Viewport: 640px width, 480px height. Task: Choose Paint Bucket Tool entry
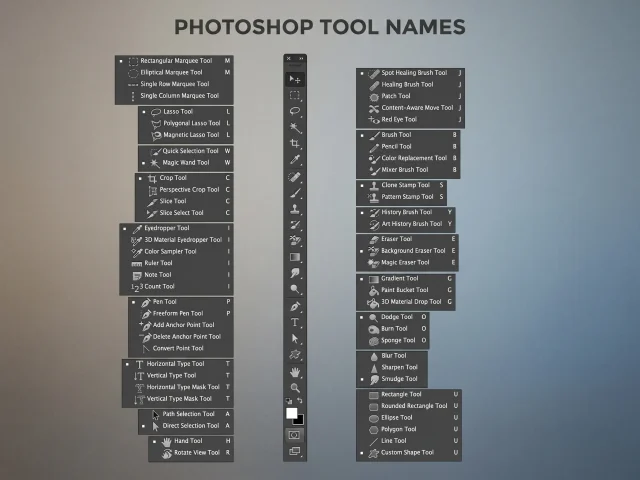pyautogui.click(x=406, y=290)
